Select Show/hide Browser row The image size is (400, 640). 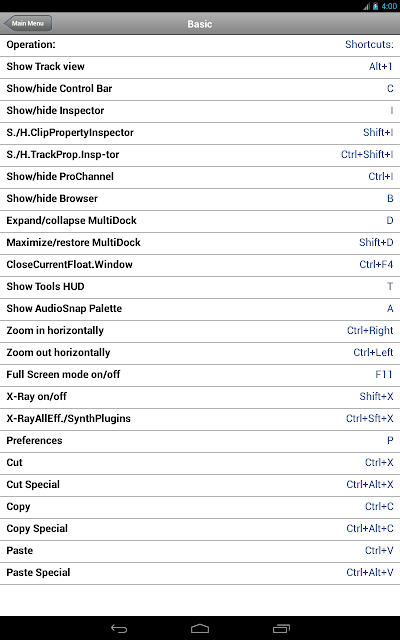point(200,199)
